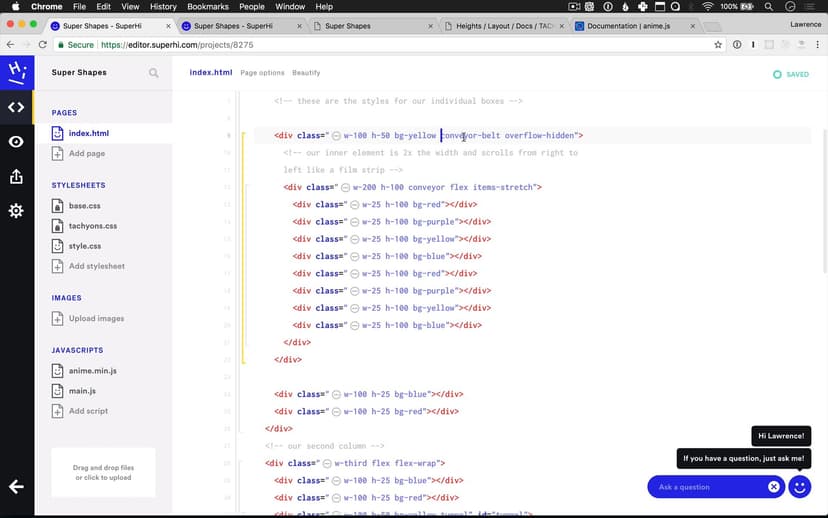
Task: Collapse class toggle on conveyor-belt div line
Action: pos(336,136)
